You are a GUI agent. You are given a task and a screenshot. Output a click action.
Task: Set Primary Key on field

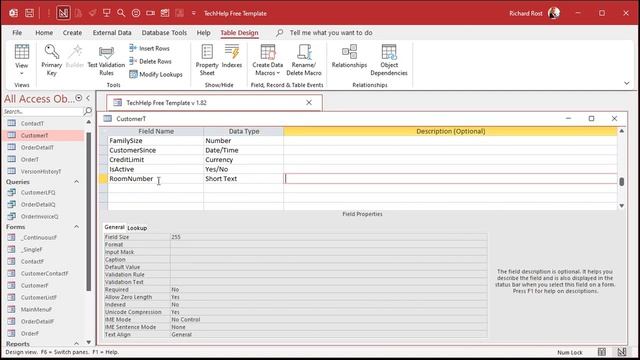coord(51,60)
